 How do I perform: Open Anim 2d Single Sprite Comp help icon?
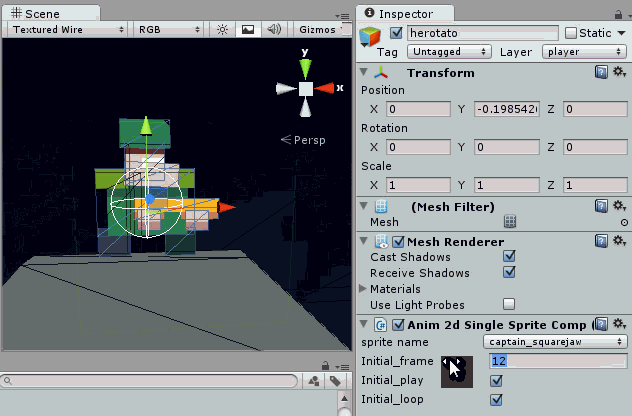pos(601,324)
